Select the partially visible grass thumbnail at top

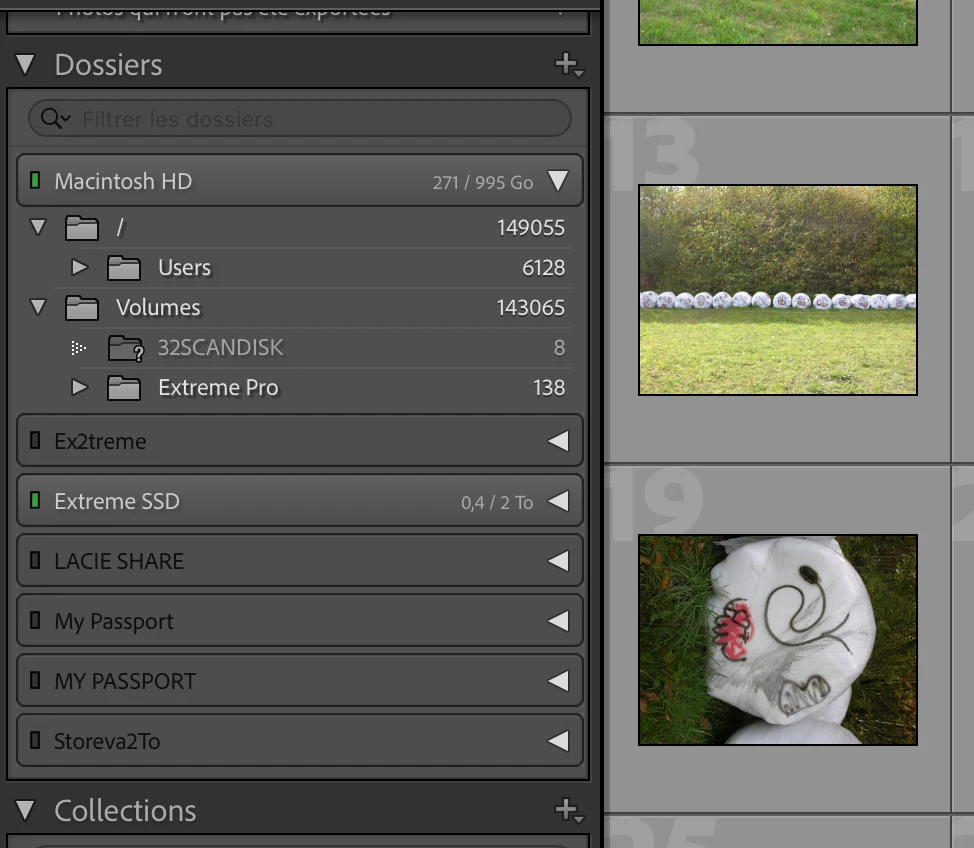tap(778, 22)
